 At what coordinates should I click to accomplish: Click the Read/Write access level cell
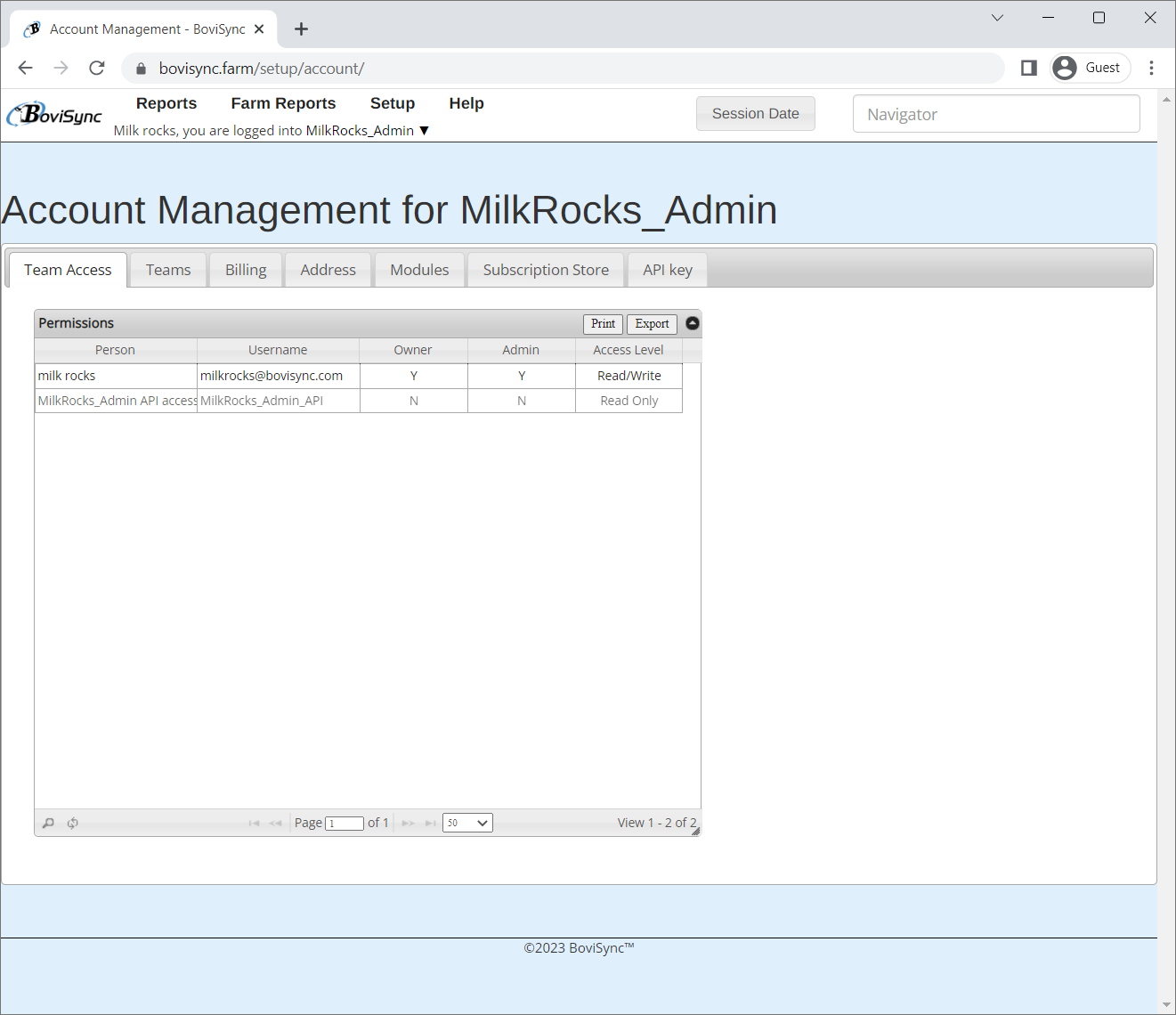[x=629, y=376]
